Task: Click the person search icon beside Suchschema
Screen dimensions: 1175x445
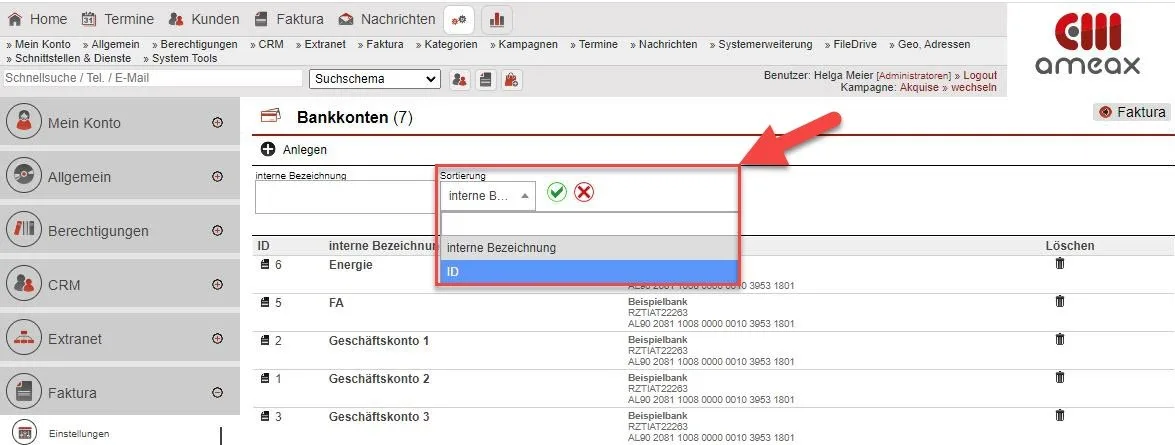Action: 460,79
